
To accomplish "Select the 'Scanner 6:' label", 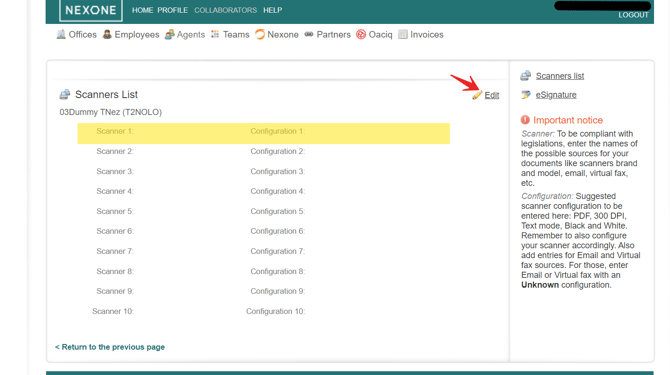I will pyautogui.click(x=115, y=231).
